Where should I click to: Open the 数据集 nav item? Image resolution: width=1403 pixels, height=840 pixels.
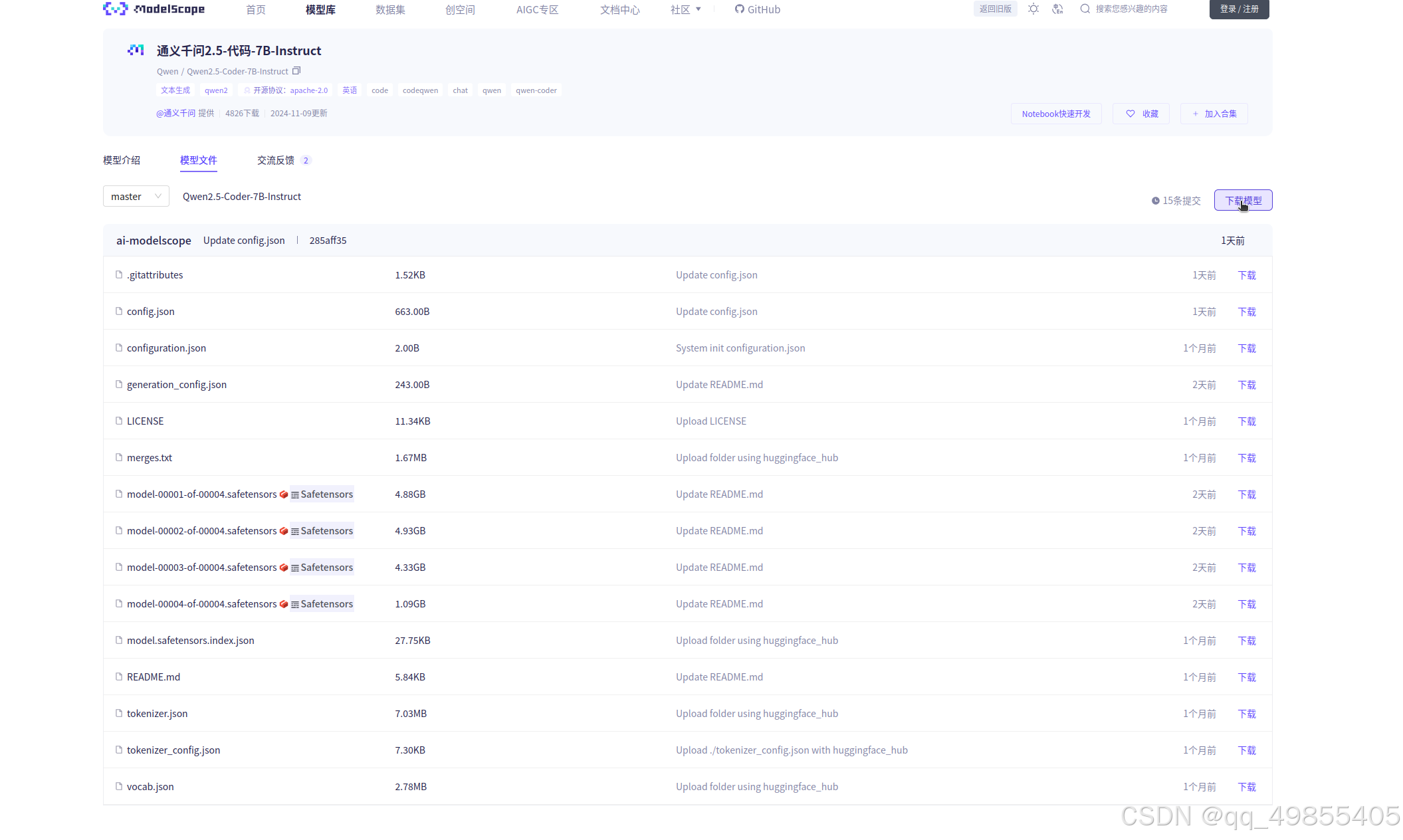click(x=390, y=9)
